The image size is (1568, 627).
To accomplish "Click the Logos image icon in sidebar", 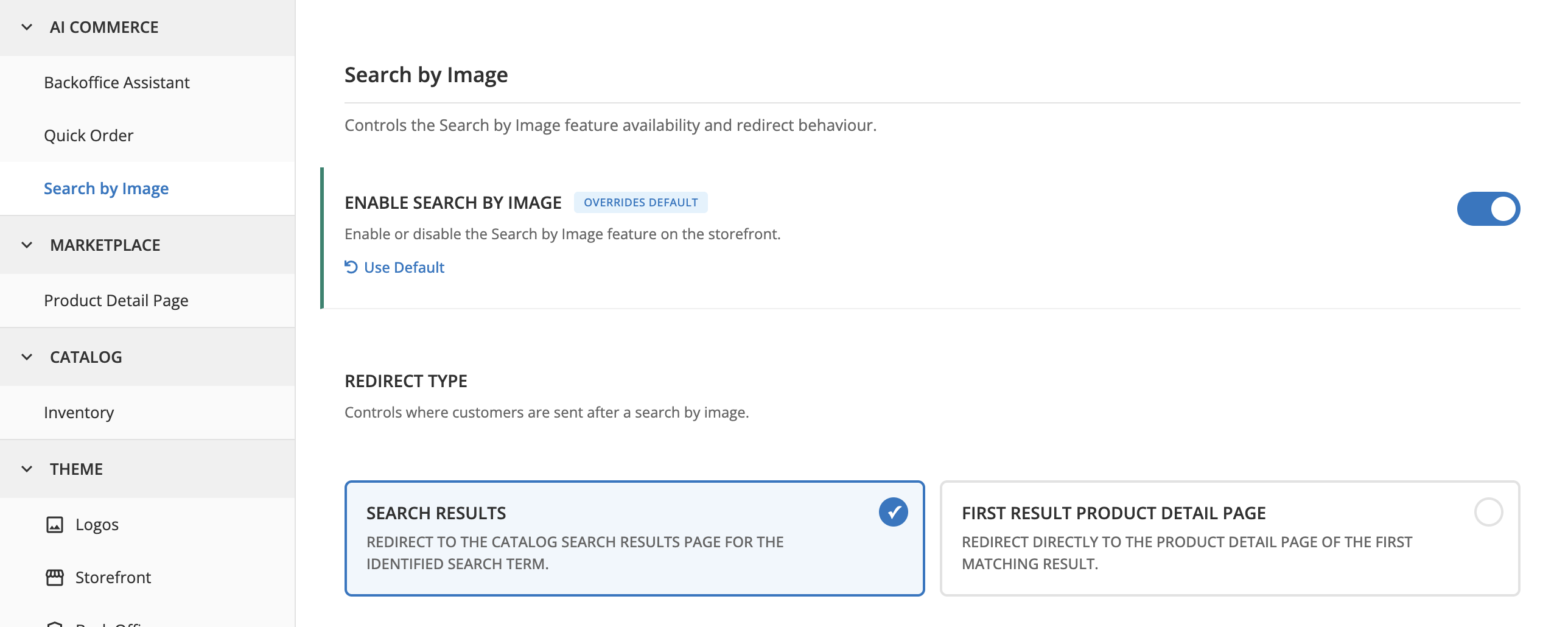I will (x=55, y=524).
